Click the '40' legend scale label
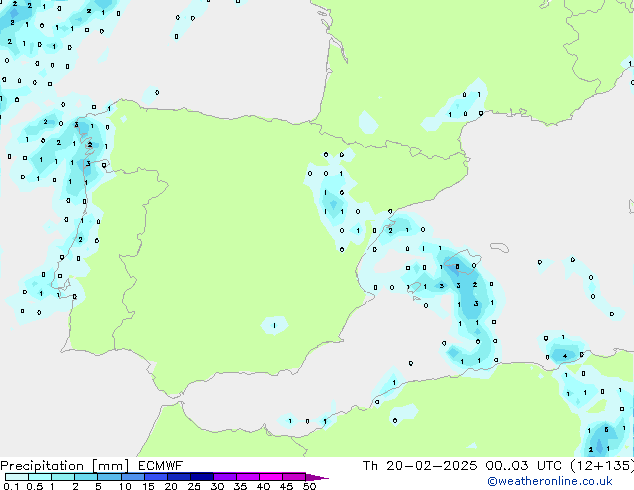This screenshot has height=490, width=634. pos(263,486)
